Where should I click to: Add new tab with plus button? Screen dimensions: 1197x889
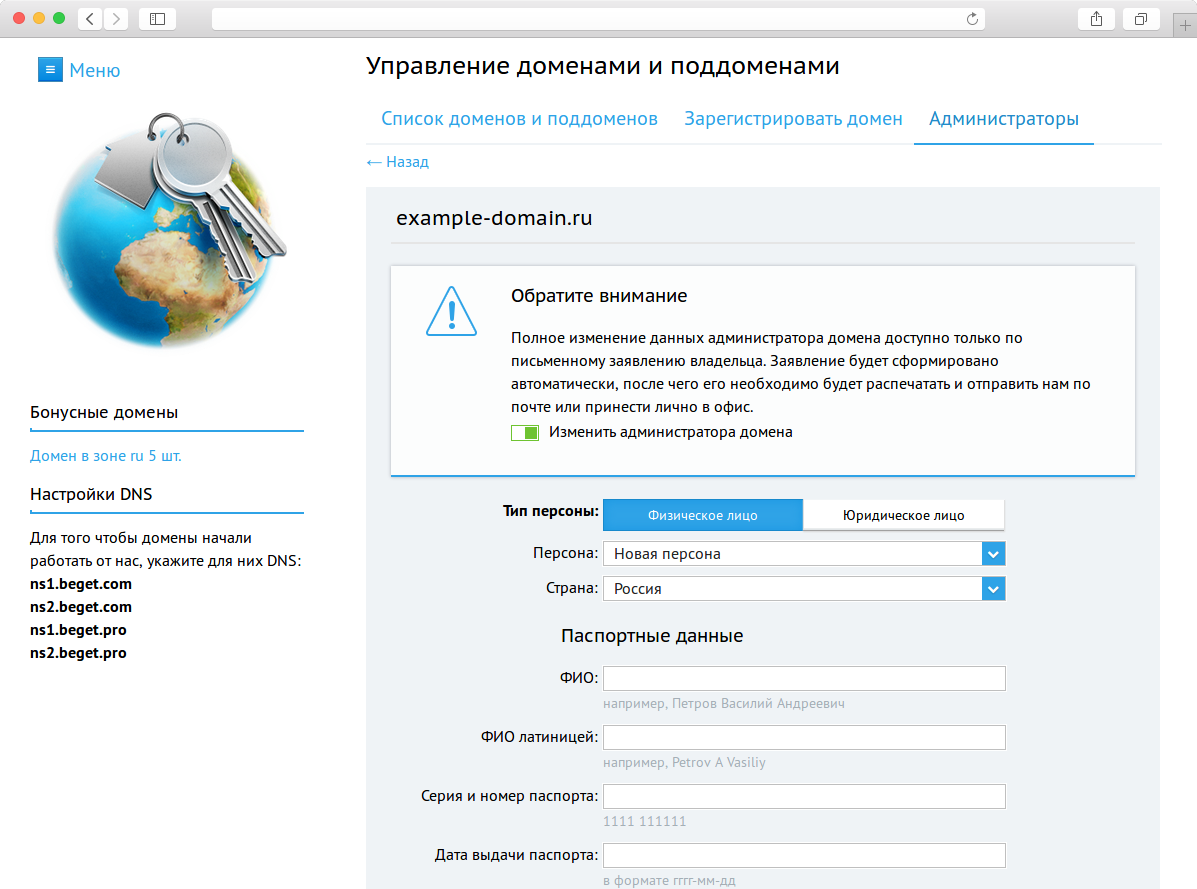[x=1185, y=25]
